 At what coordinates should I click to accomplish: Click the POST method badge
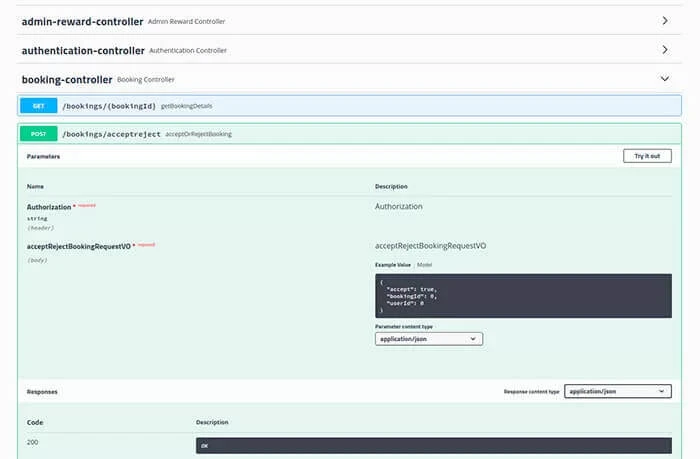(38, 134)
